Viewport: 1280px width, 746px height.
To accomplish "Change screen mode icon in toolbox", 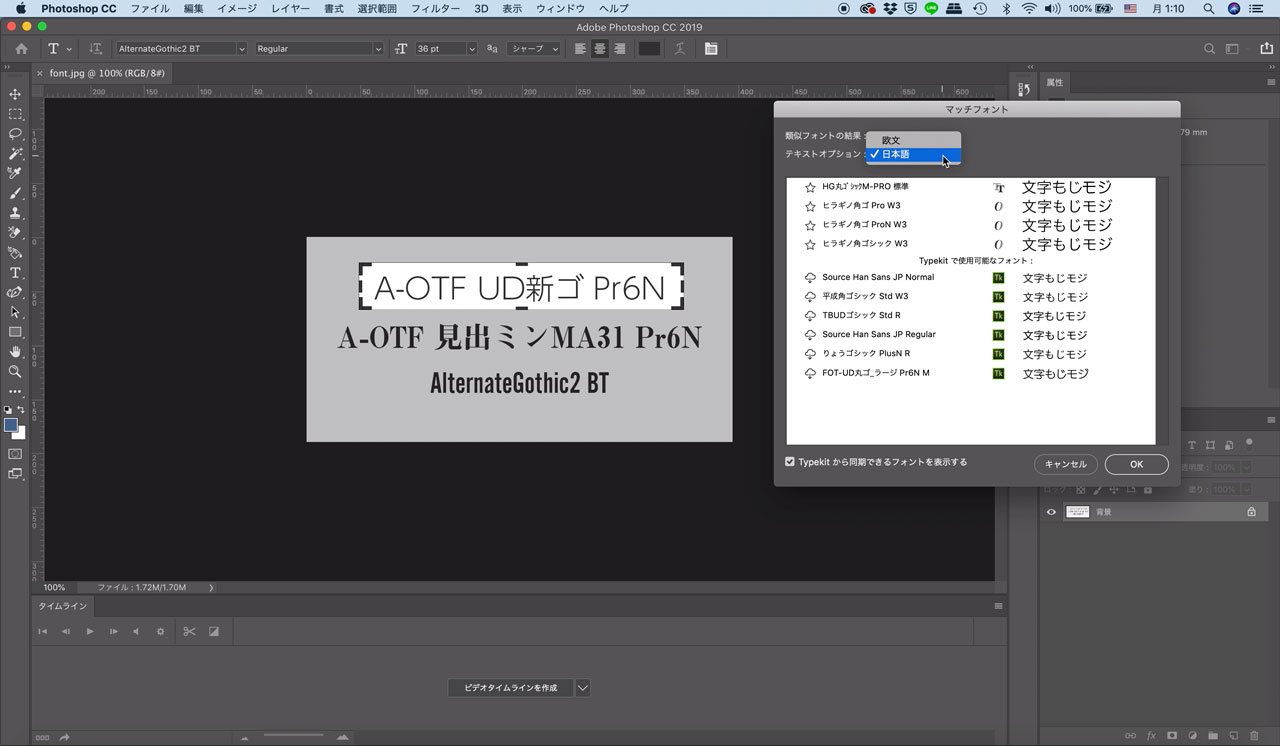I will tap(15, 474).
